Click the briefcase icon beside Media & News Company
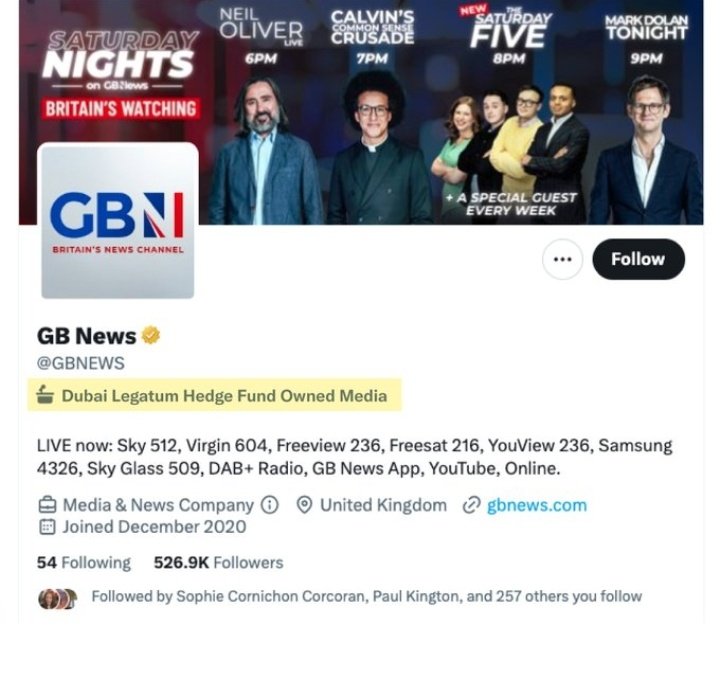The image size is (720, 697). pyautogui.click(x=47, y=505)
